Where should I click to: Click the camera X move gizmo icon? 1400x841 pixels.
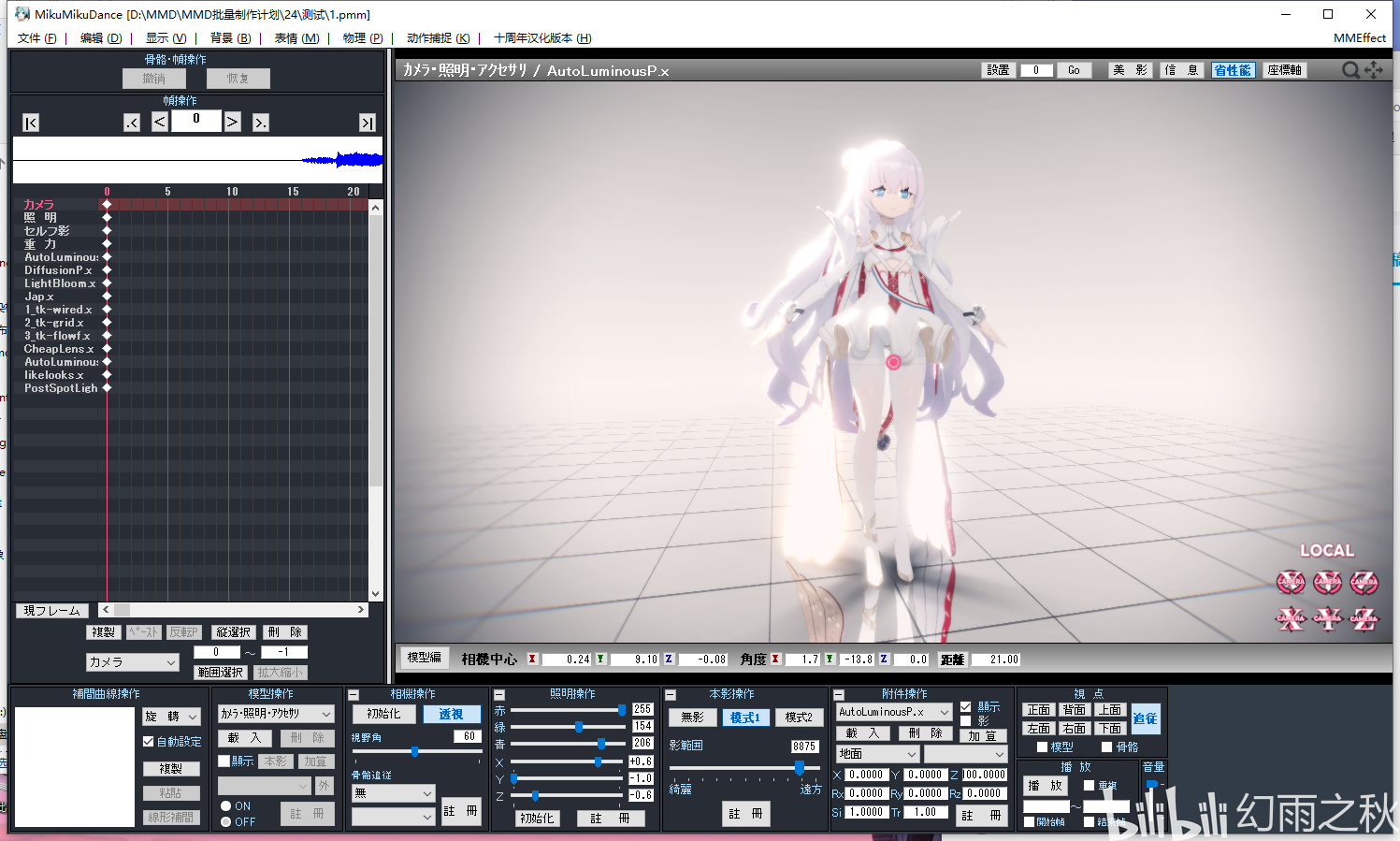(x=1291, y=617)
